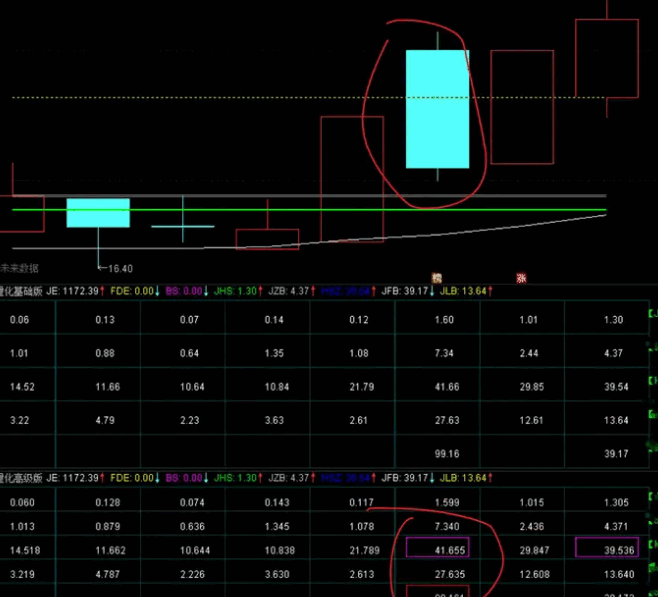
Task: Click the 16.40 low price label
Action: pyautogui.click(x=120, y=269)
